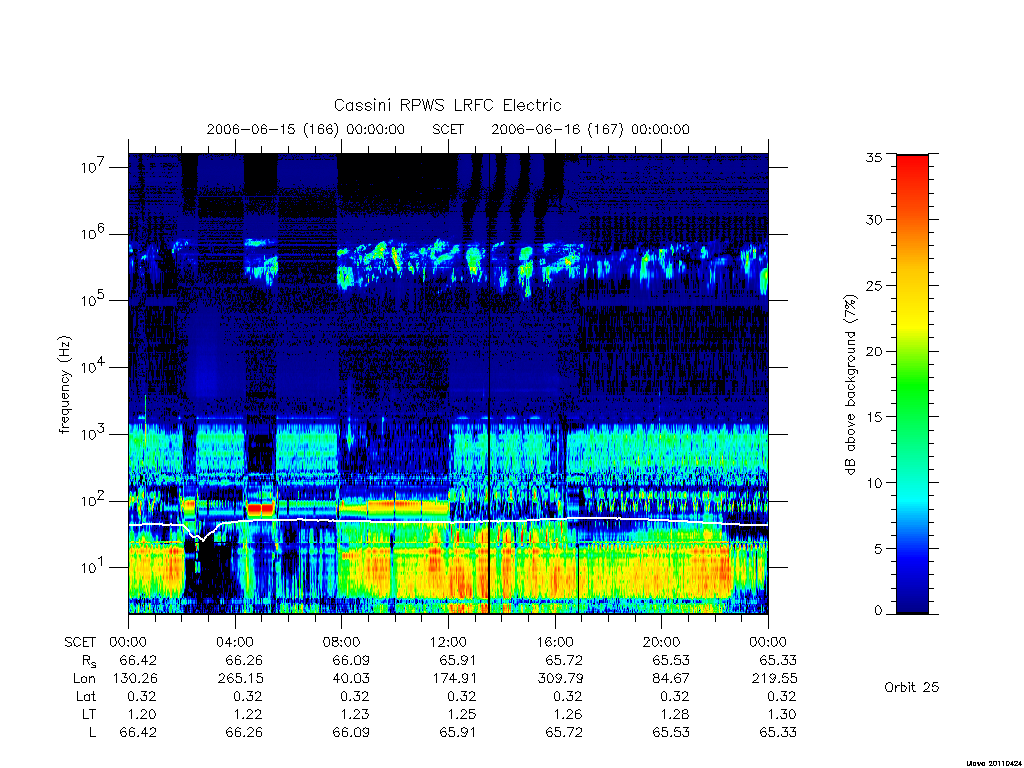
Task: Click the Orbit 25 label
Action: [x=911, y=687]
